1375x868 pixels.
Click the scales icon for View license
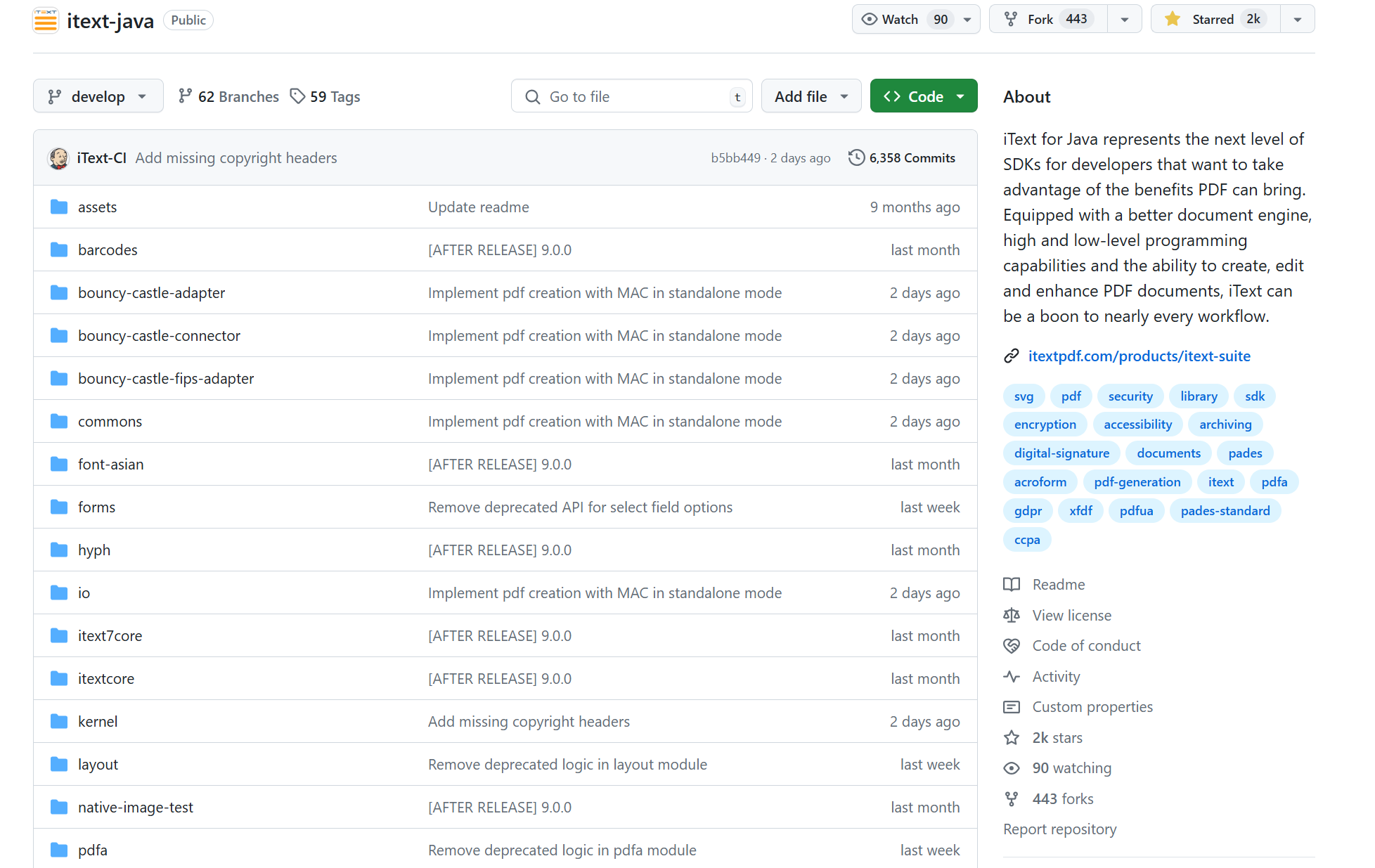coord(1012,616)
